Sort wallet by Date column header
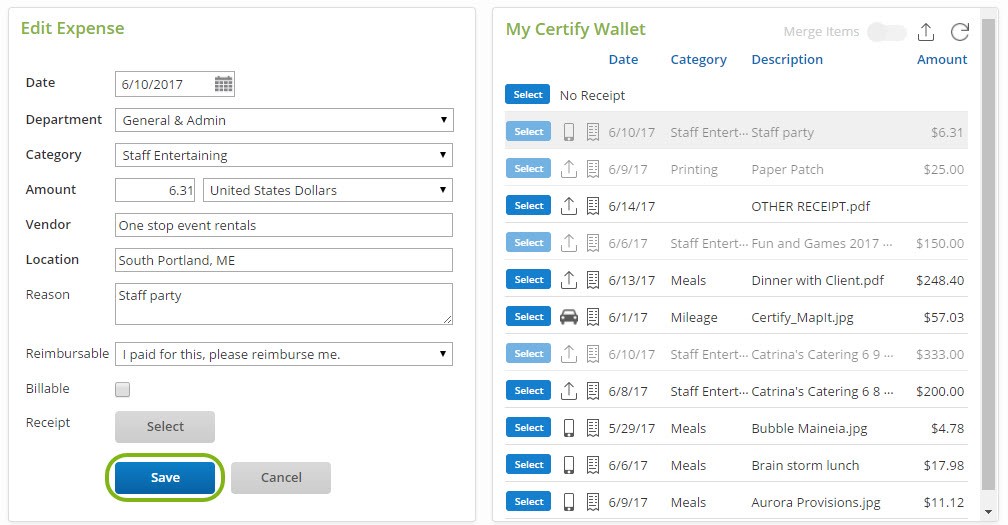This screenshot has height=525, width=1008. [x=623, y=59]
